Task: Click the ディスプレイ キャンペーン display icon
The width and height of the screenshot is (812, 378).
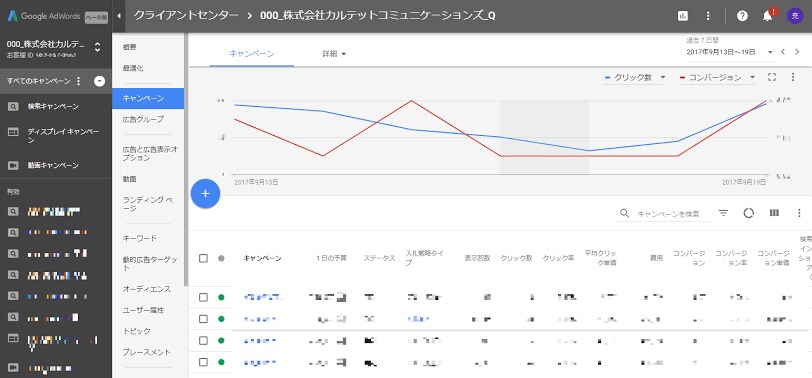Action: pos(13,133)
